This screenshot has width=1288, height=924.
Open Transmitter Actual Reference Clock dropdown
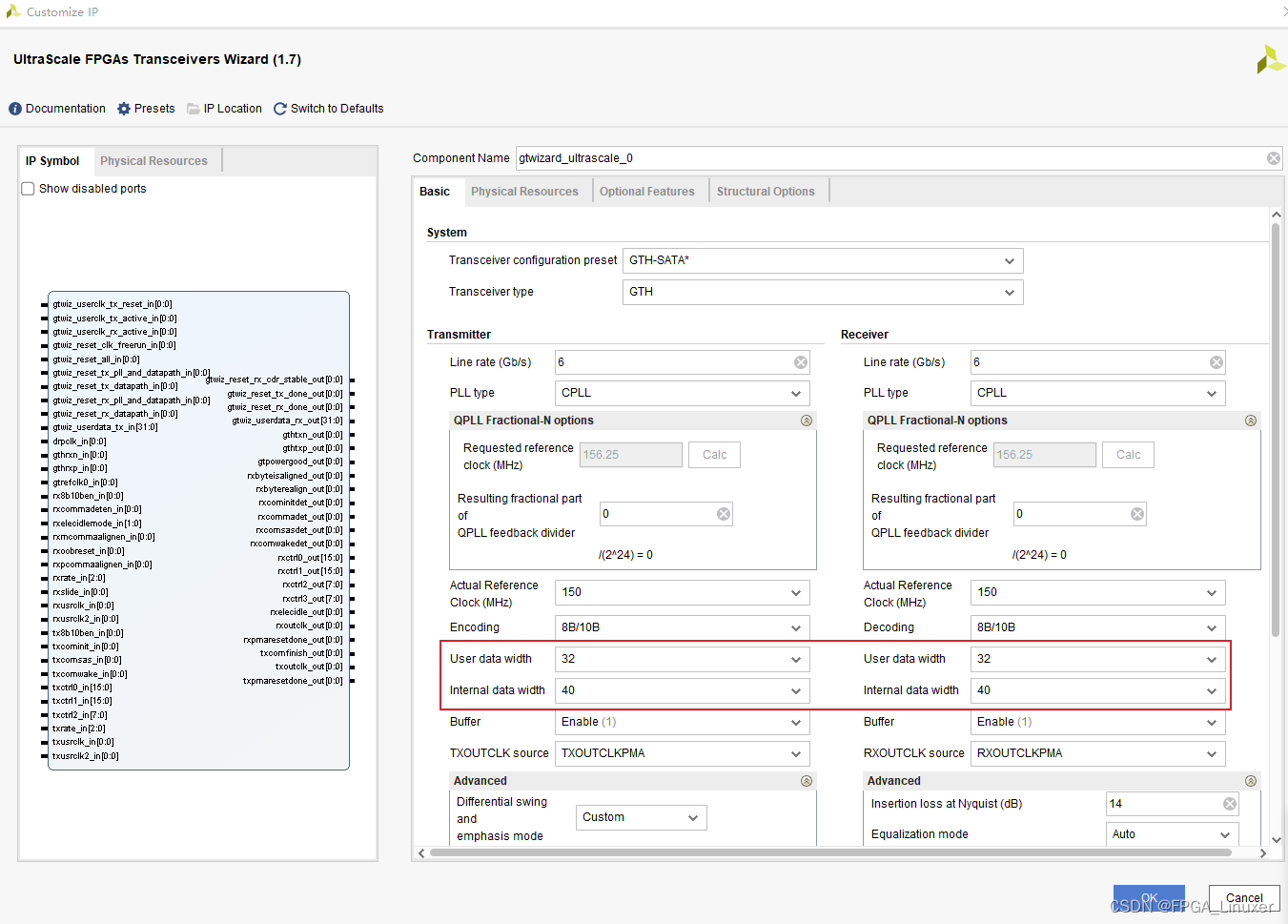pyautogui.click(x=683, y=592)
